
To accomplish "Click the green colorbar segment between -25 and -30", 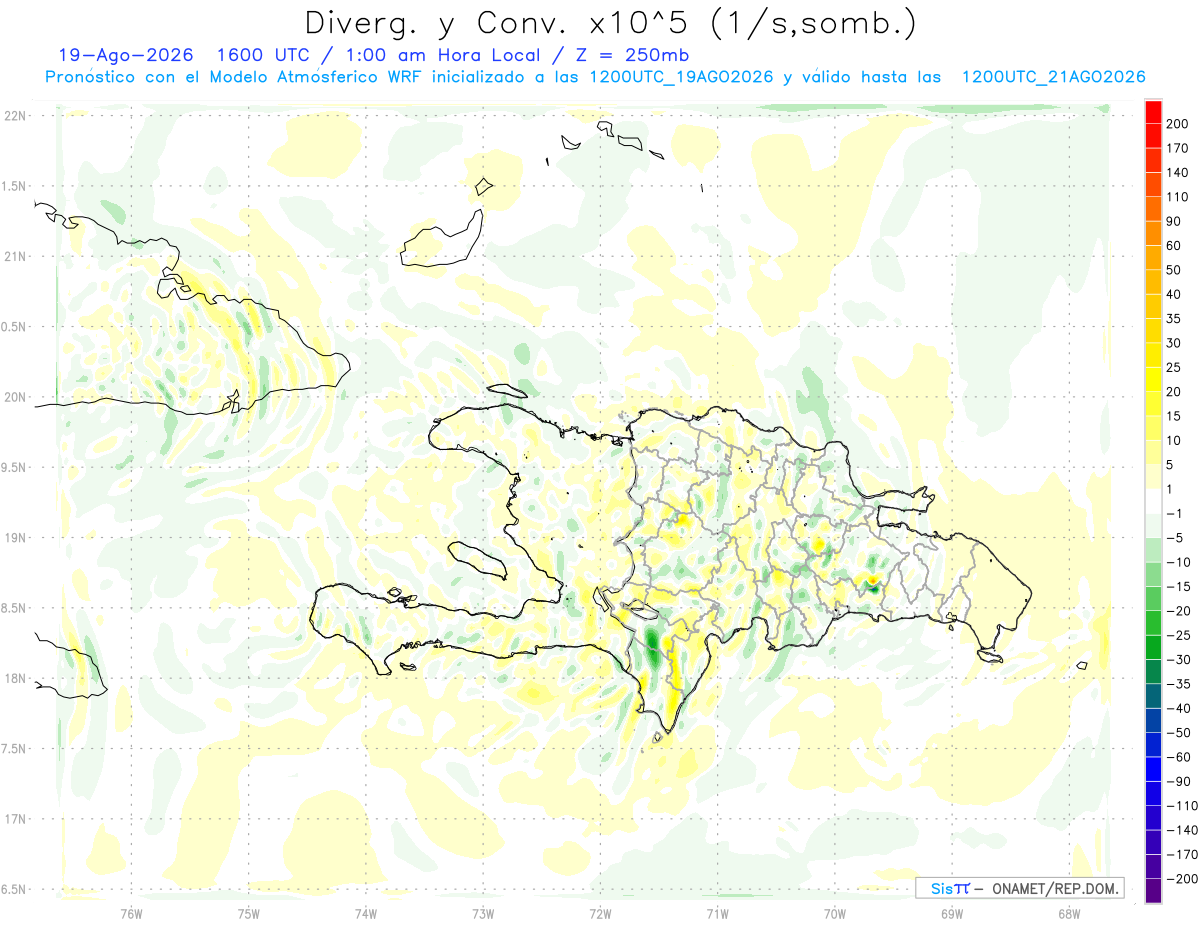I will [x=1154, y=647].
